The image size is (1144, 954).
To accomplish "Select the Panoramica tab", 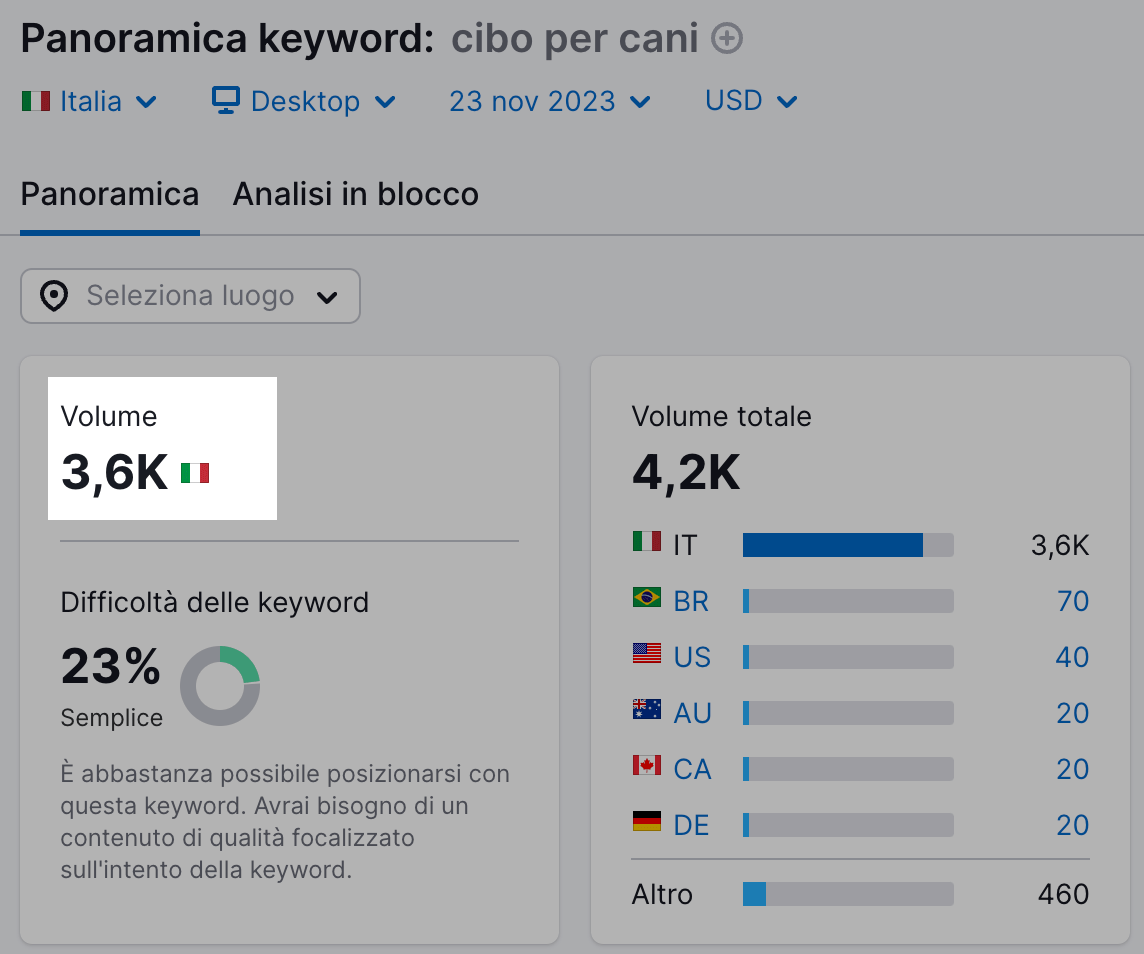I will tap(110, 194).
